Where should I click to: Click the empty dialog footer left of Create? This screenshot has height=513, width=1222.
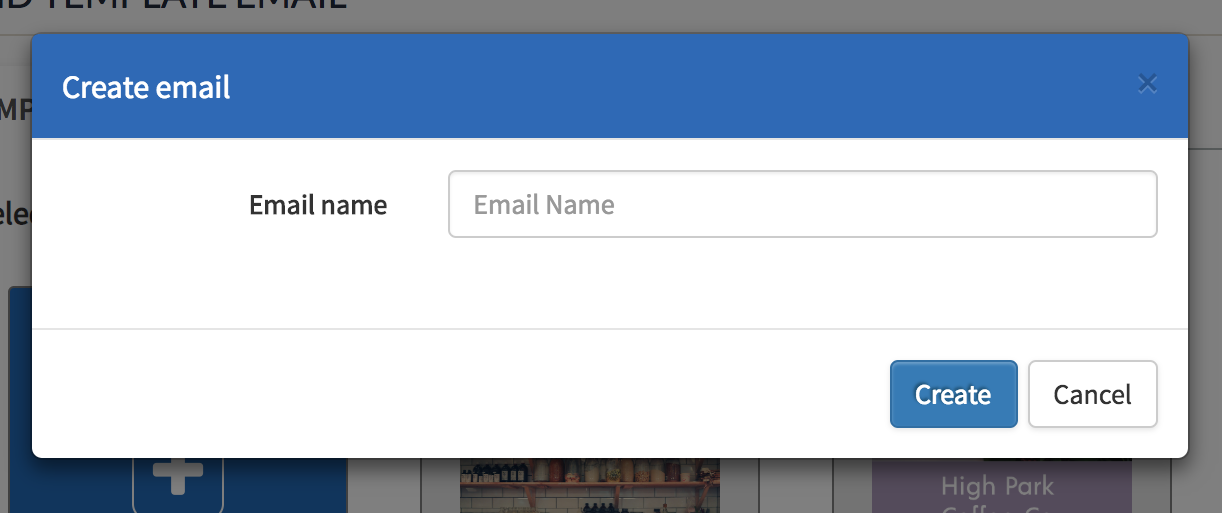pos(460,394)
